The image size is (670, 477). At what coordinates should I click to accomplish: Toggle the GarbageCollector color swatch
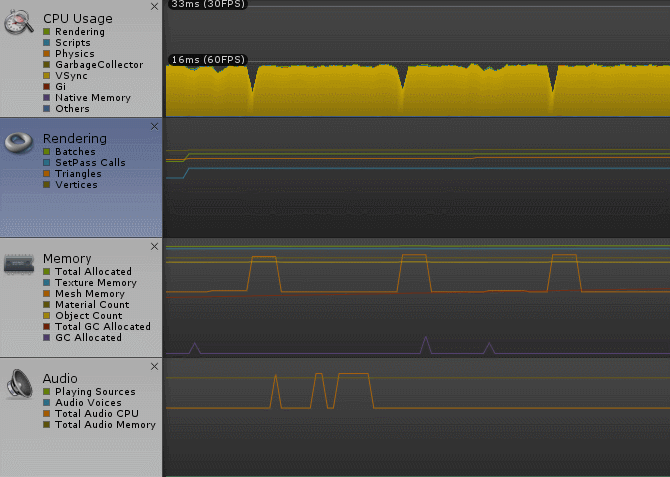[x=47, y=65]
